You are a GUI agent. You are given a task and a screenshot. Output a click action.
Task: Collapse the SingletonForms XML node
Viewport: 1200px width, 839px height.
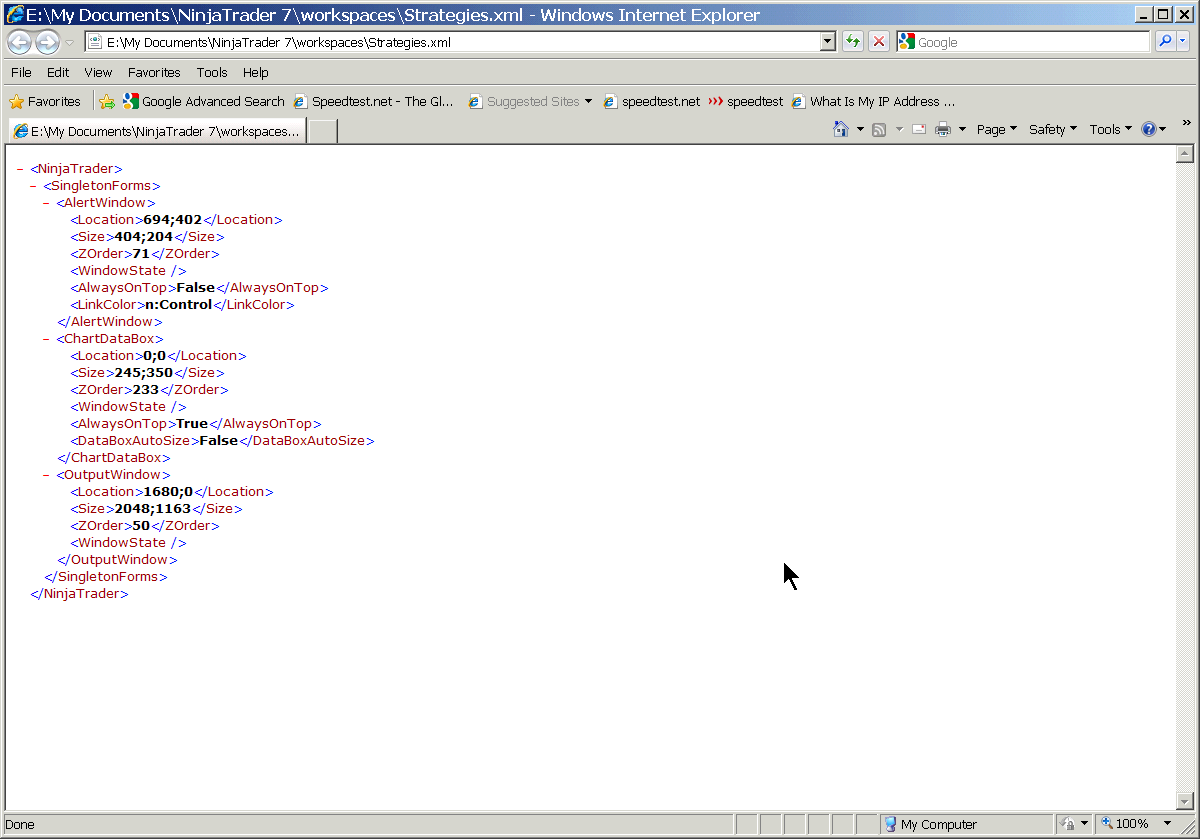pyautogui.click(x=33, y=186)
